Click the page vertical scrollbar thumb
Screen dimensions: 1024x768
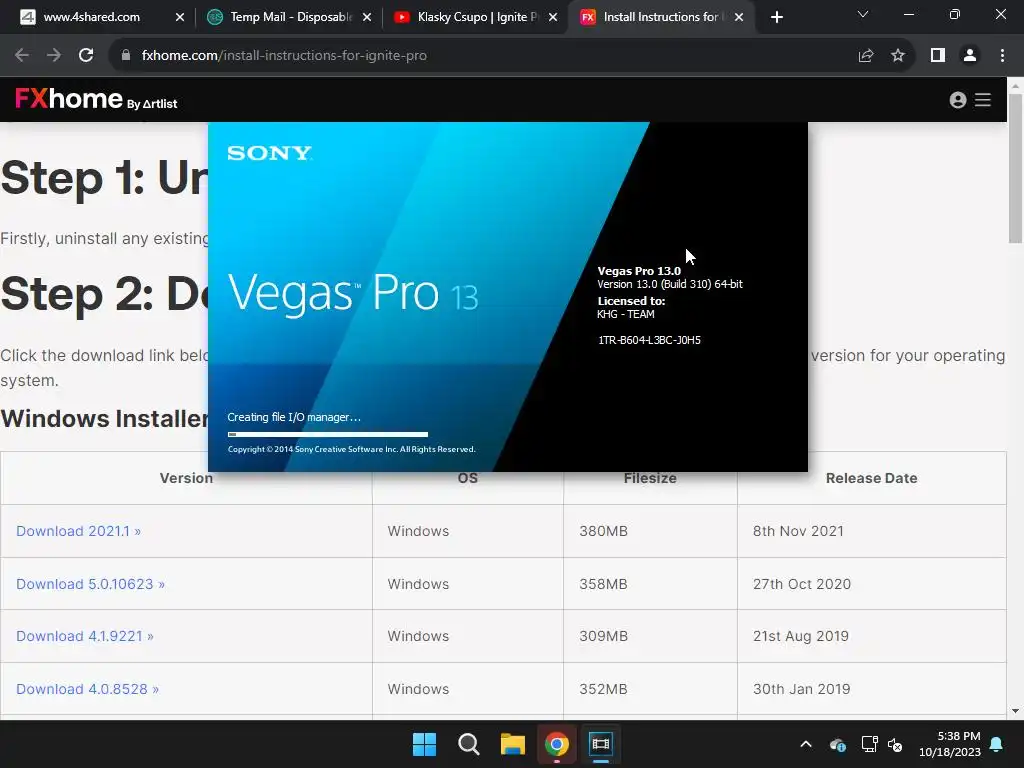pos(1016,168)
